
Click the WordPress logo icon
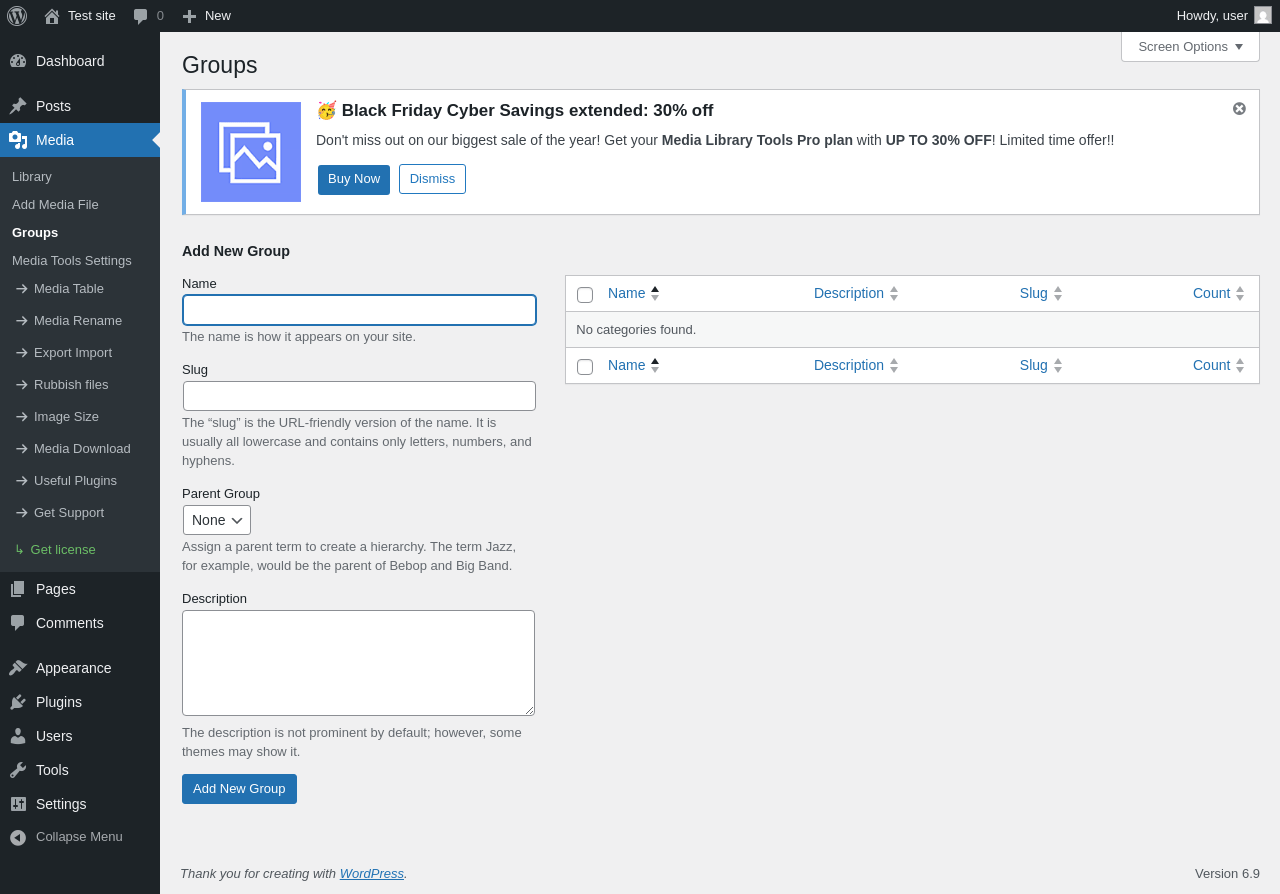pos(17,16)
